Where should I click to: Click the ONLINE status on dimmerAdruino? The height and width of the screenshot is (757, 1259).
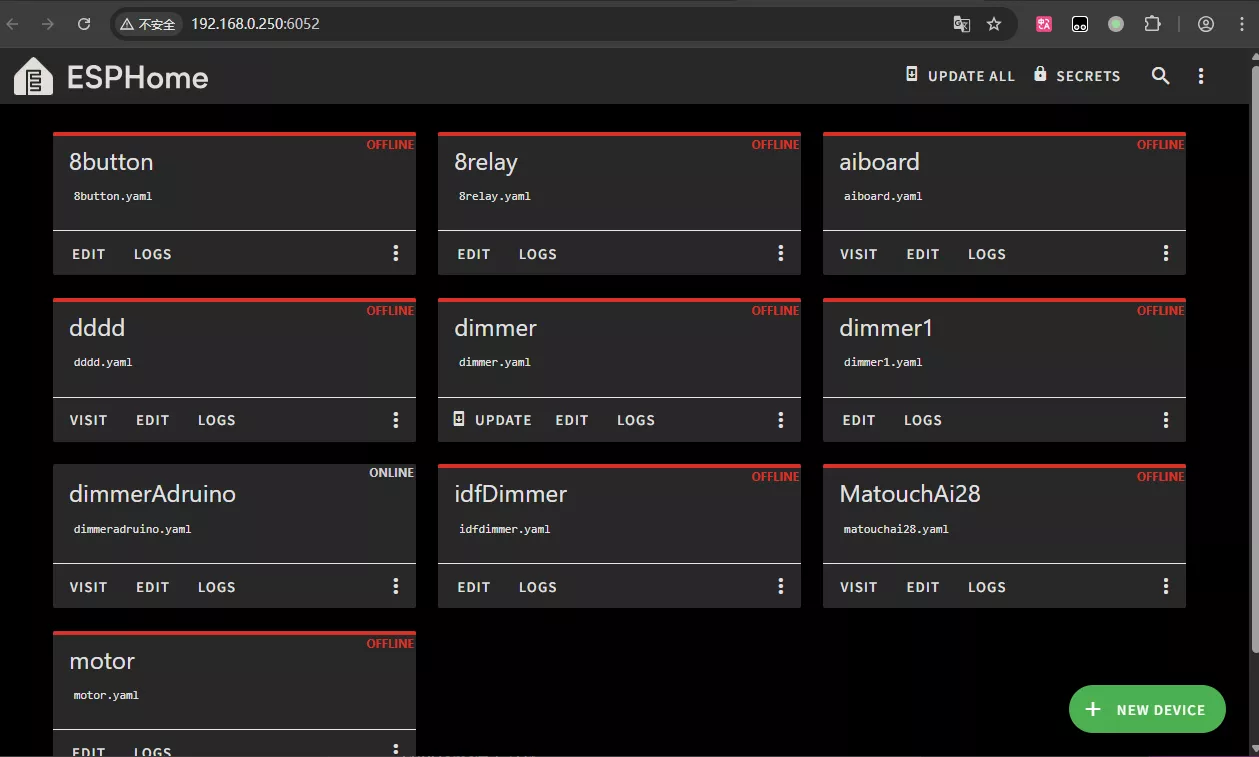pos(391,473)
